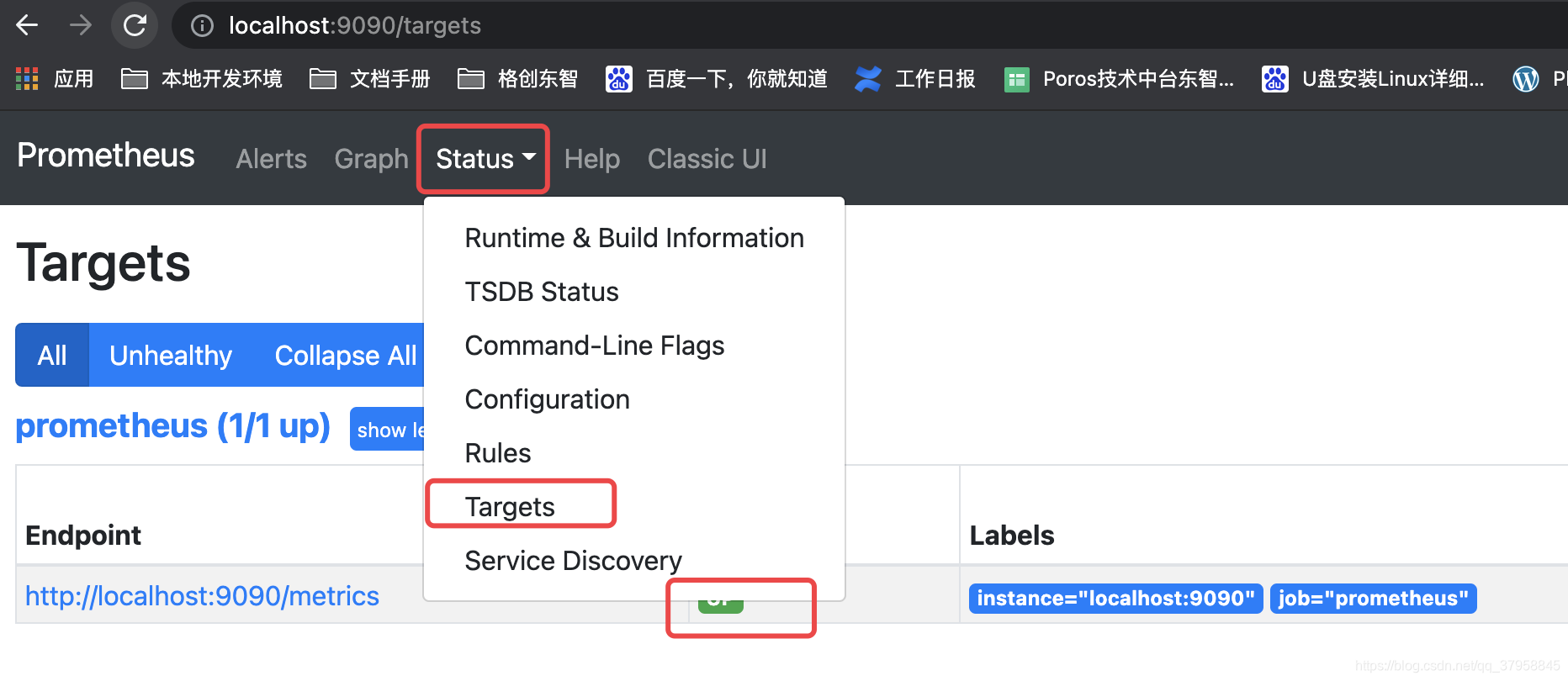The height and width of the screenshot is (681, 1568).
Task: Click the browser forward arrow
Action: [81, 25]
